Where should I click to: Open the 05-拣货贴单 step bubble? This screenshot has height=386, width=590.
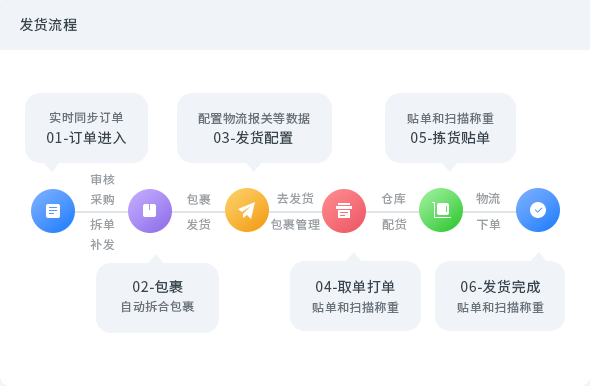(x=450, y=128)
